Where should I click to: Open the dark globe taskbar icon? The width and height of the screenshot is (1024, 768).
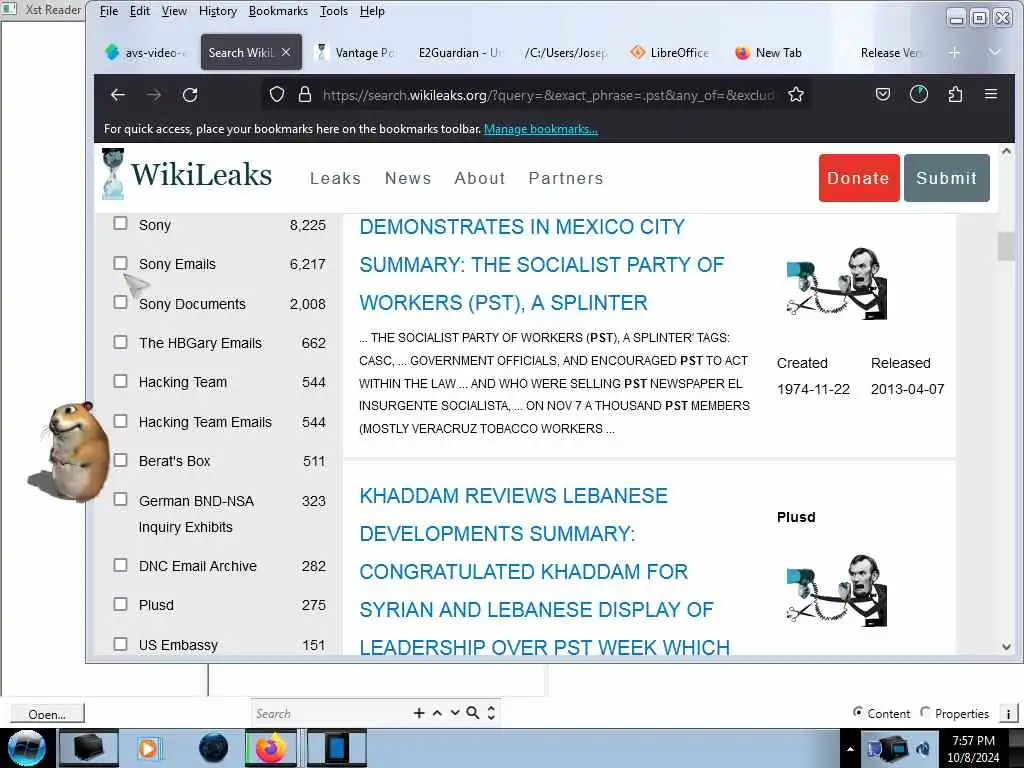(x=214, y=748)
